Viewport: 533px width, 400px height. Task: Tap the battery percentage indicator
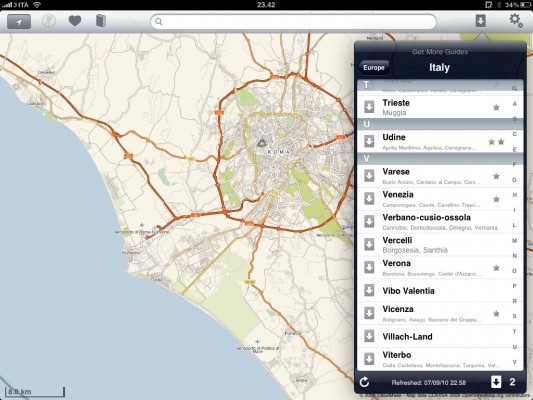(x=512, y=5)
